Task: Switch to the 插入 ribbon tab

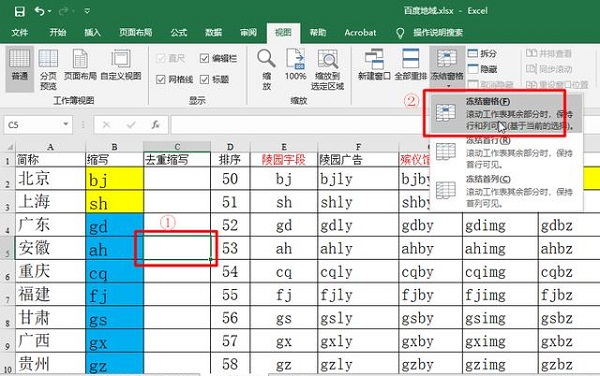Action: 92,33
